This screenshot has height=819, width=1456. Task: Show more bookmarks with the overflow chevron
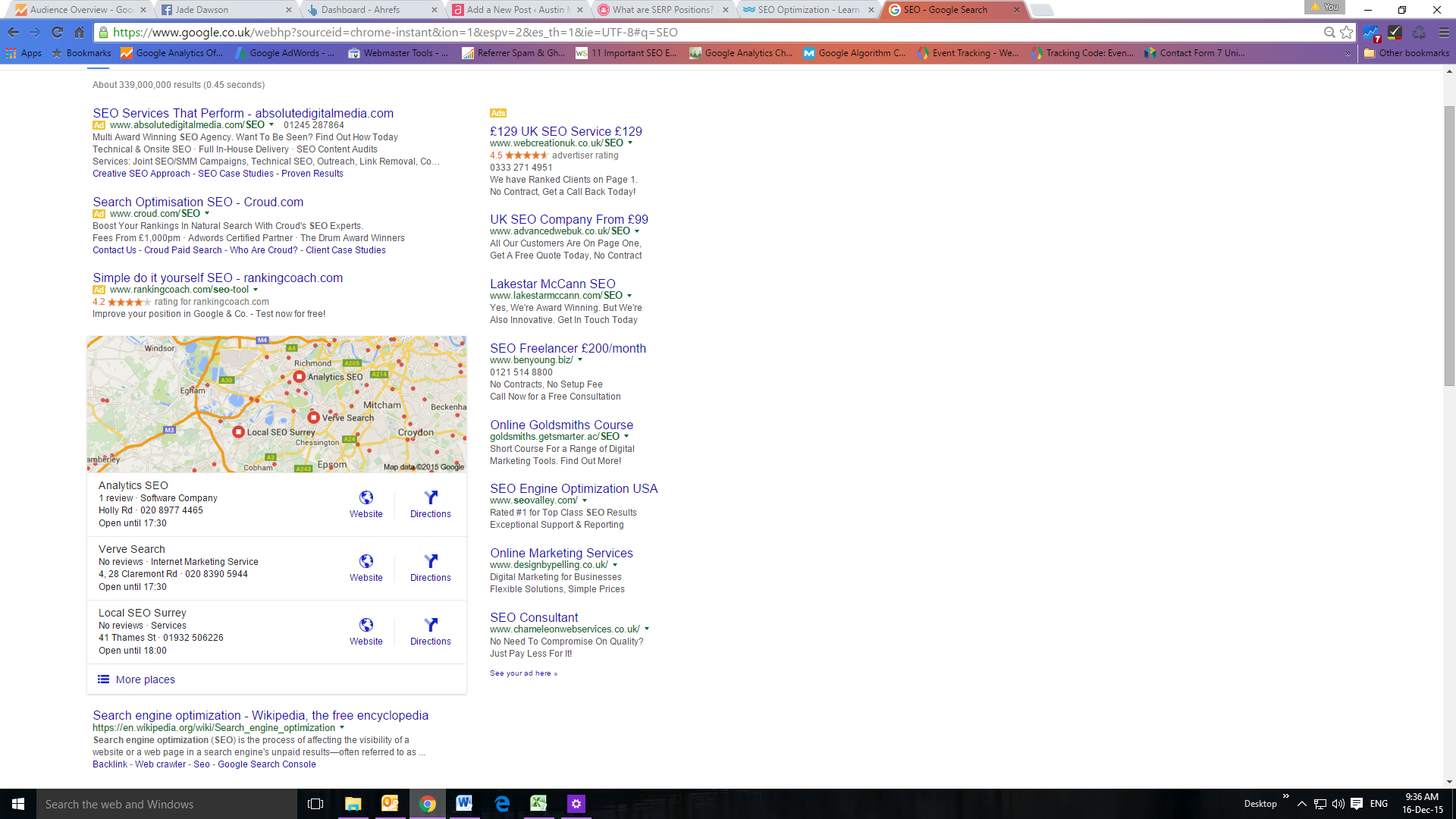pos(1348,53)
